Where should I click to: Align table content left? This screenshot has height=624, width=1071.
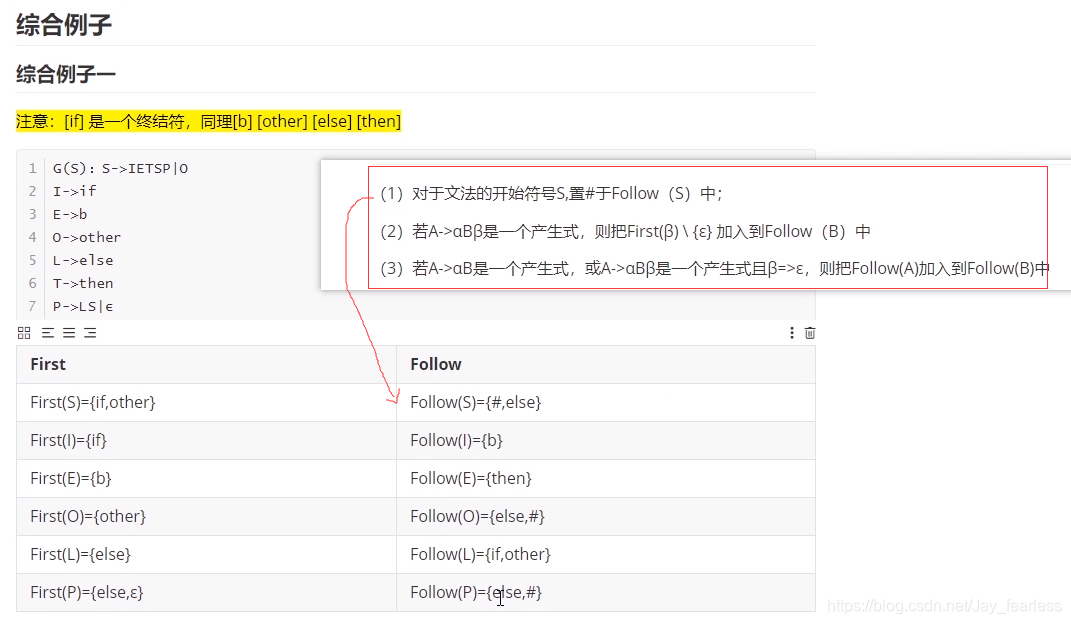tap(48, 333)
